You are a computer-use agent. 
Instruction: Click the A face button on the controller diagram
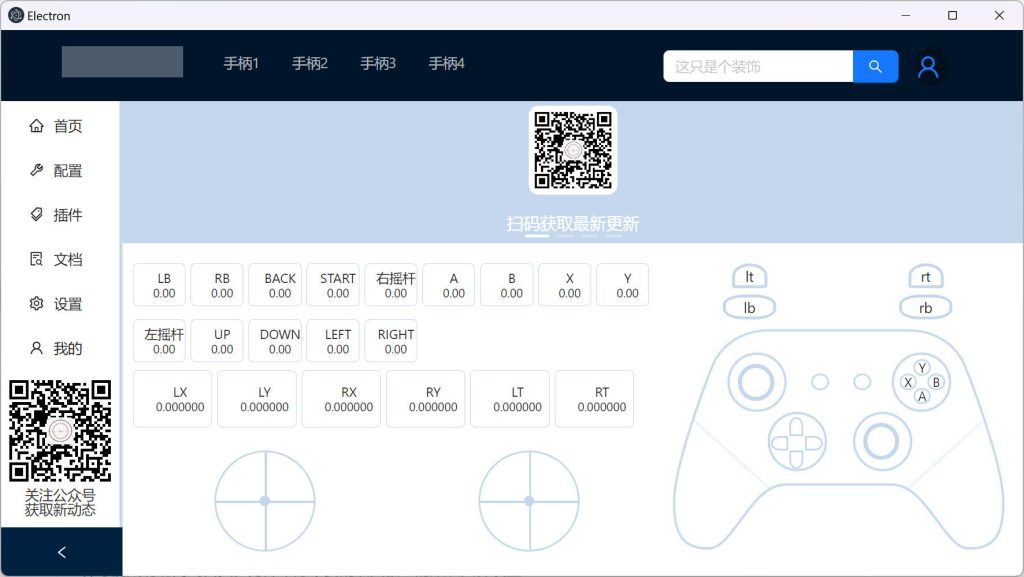tap(922, 396)
